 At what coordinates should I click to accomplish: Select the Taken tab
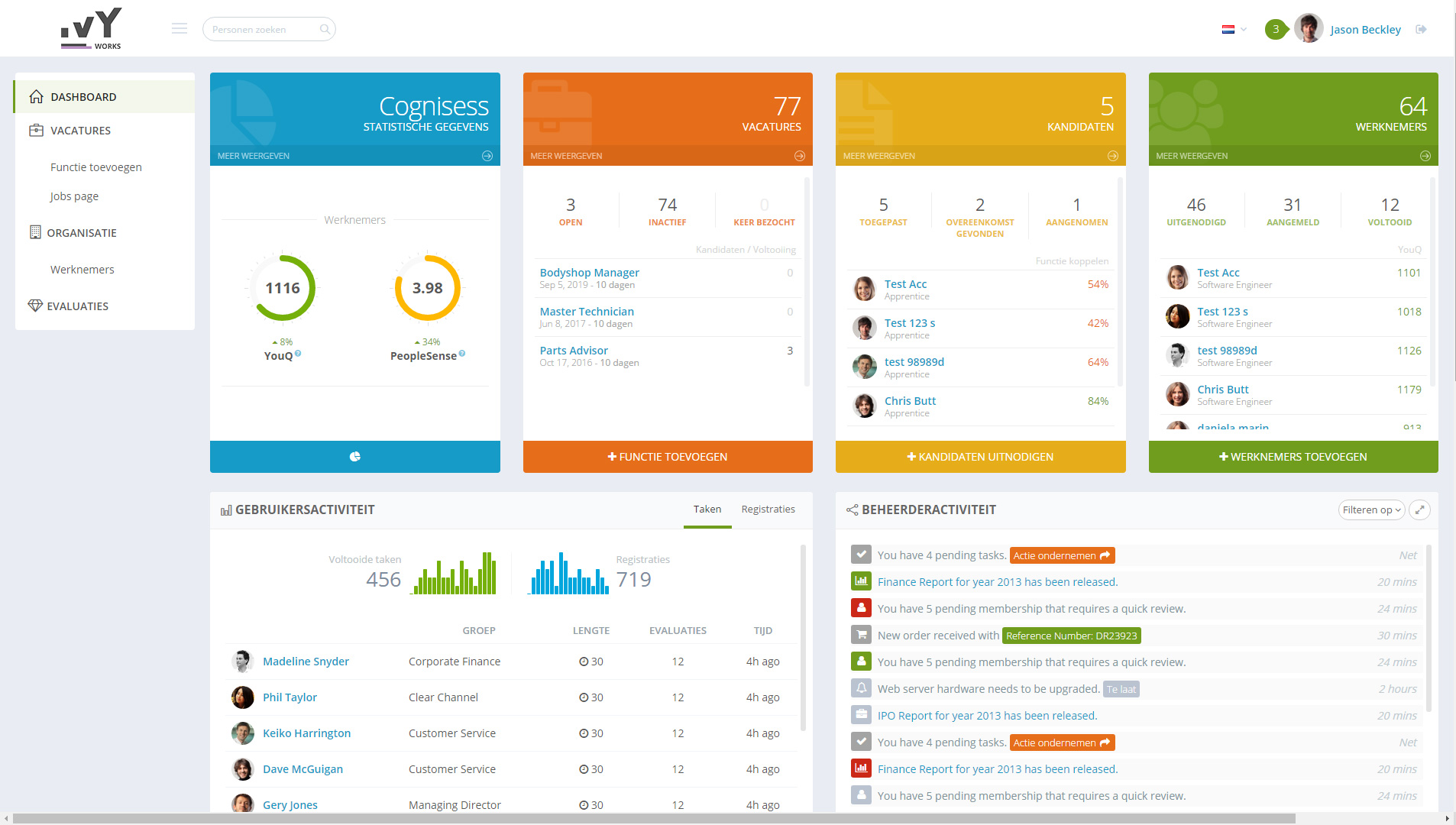click(707, 509)
